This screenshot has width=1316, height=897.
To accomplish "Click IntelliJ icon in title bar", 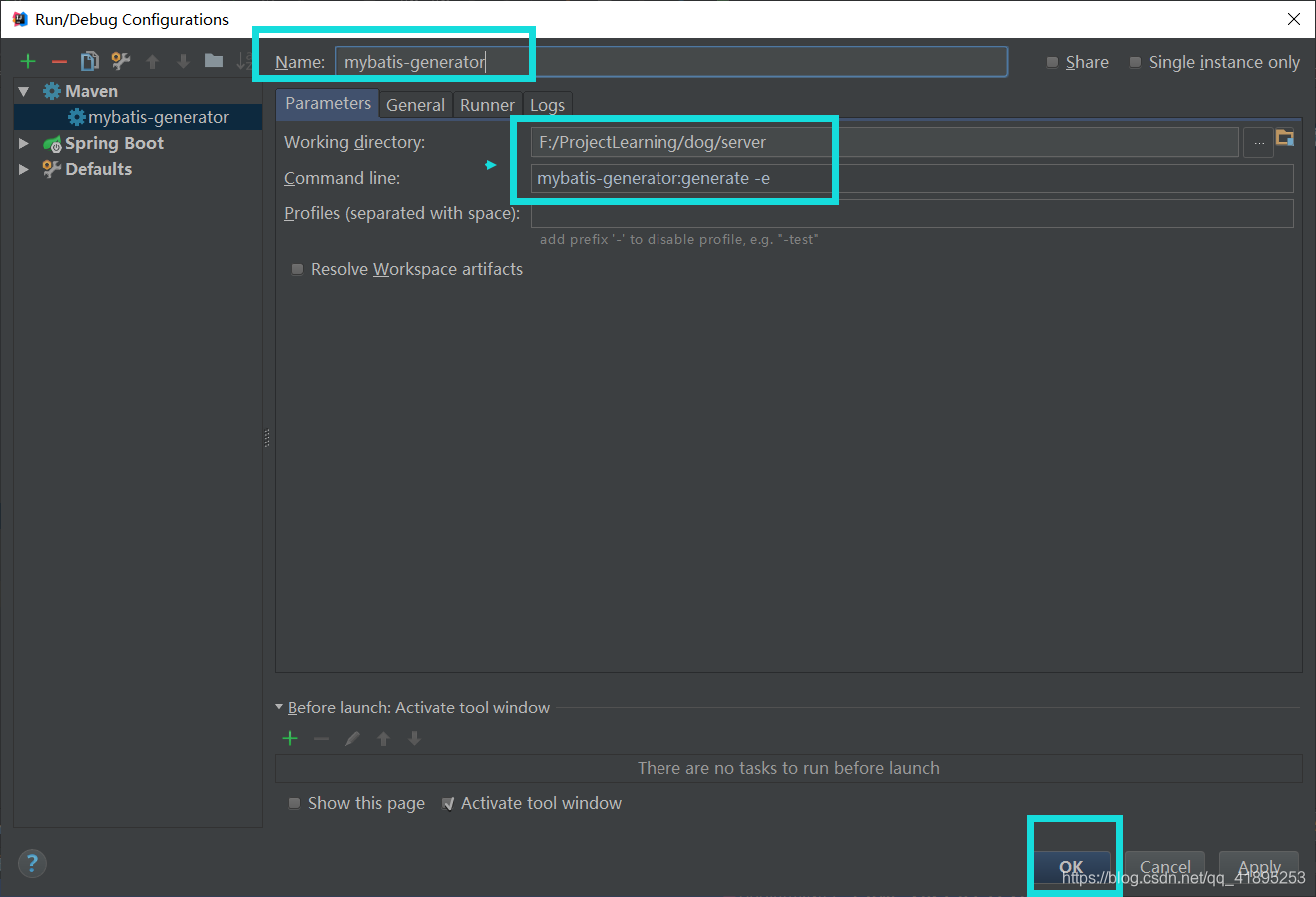I will [20, 19].
